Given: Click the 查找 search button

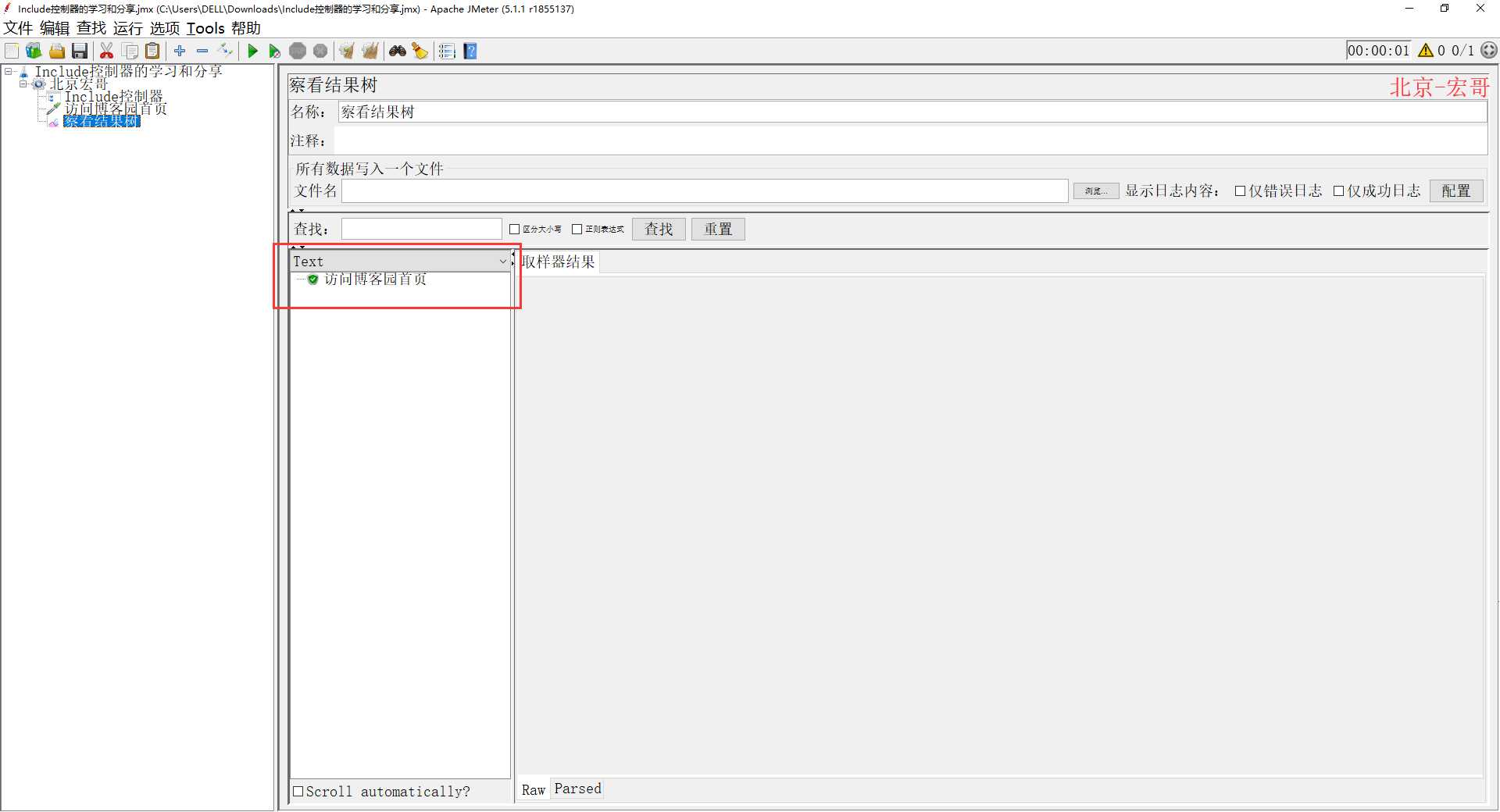Looking at the screenshot, I should click(x=659, y=230).
